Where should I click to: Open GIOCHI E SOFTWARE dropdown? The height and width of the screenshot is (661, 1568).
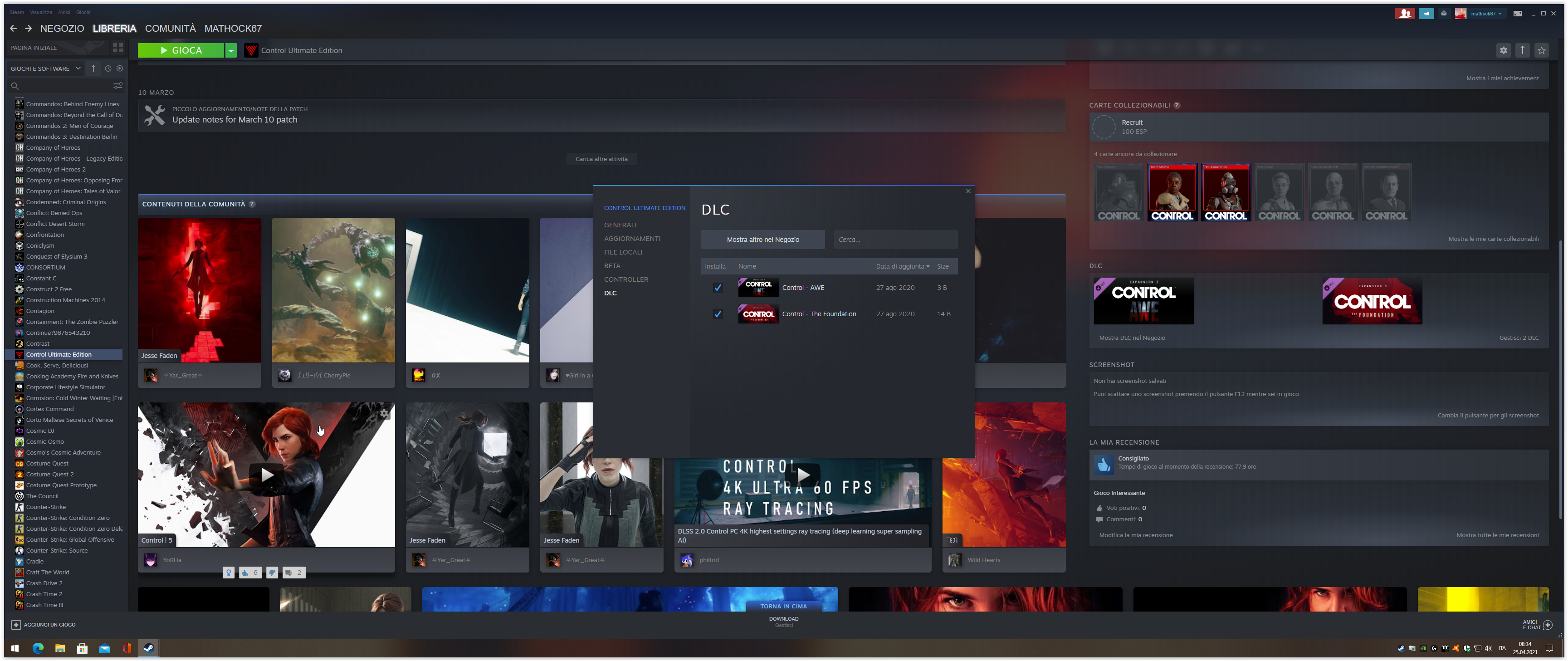(x=46, y=69)
